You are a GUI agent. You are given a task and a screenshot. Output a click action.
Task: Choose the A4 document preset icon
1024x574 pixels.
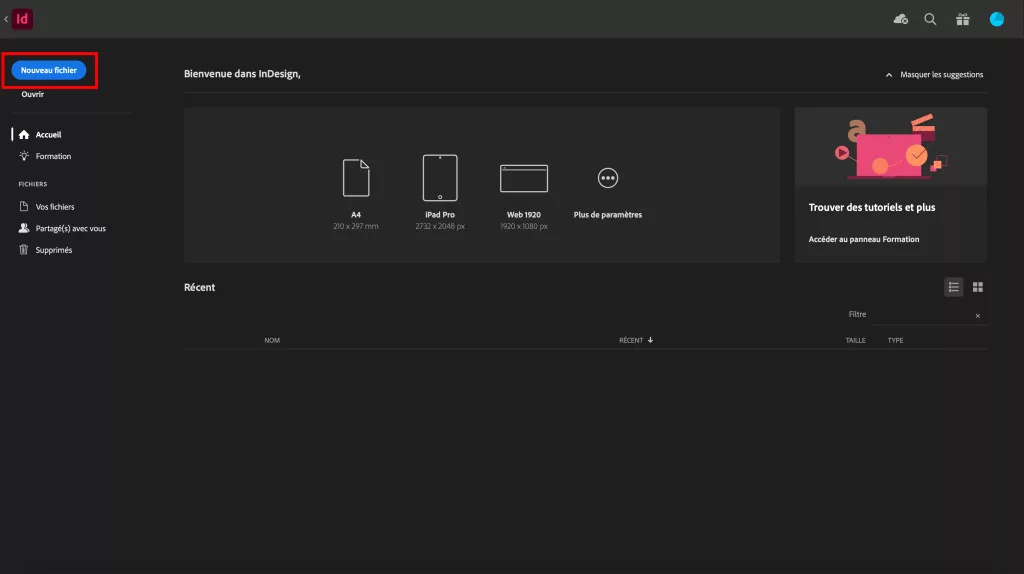pyautogui.click(x=356, y=178)
